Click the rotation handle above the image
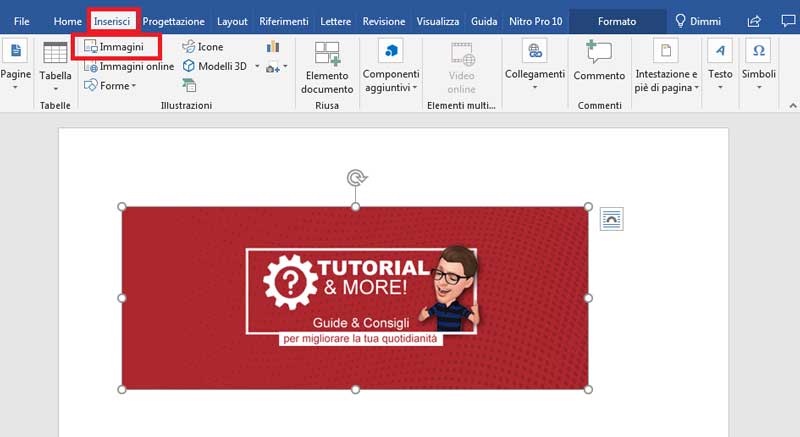 pos(356,178)
